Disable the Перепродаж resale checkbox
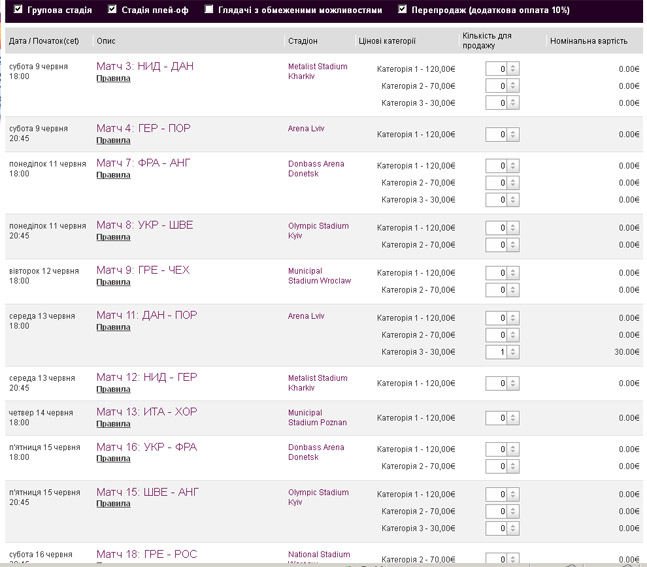 click(x=402, y=10)
